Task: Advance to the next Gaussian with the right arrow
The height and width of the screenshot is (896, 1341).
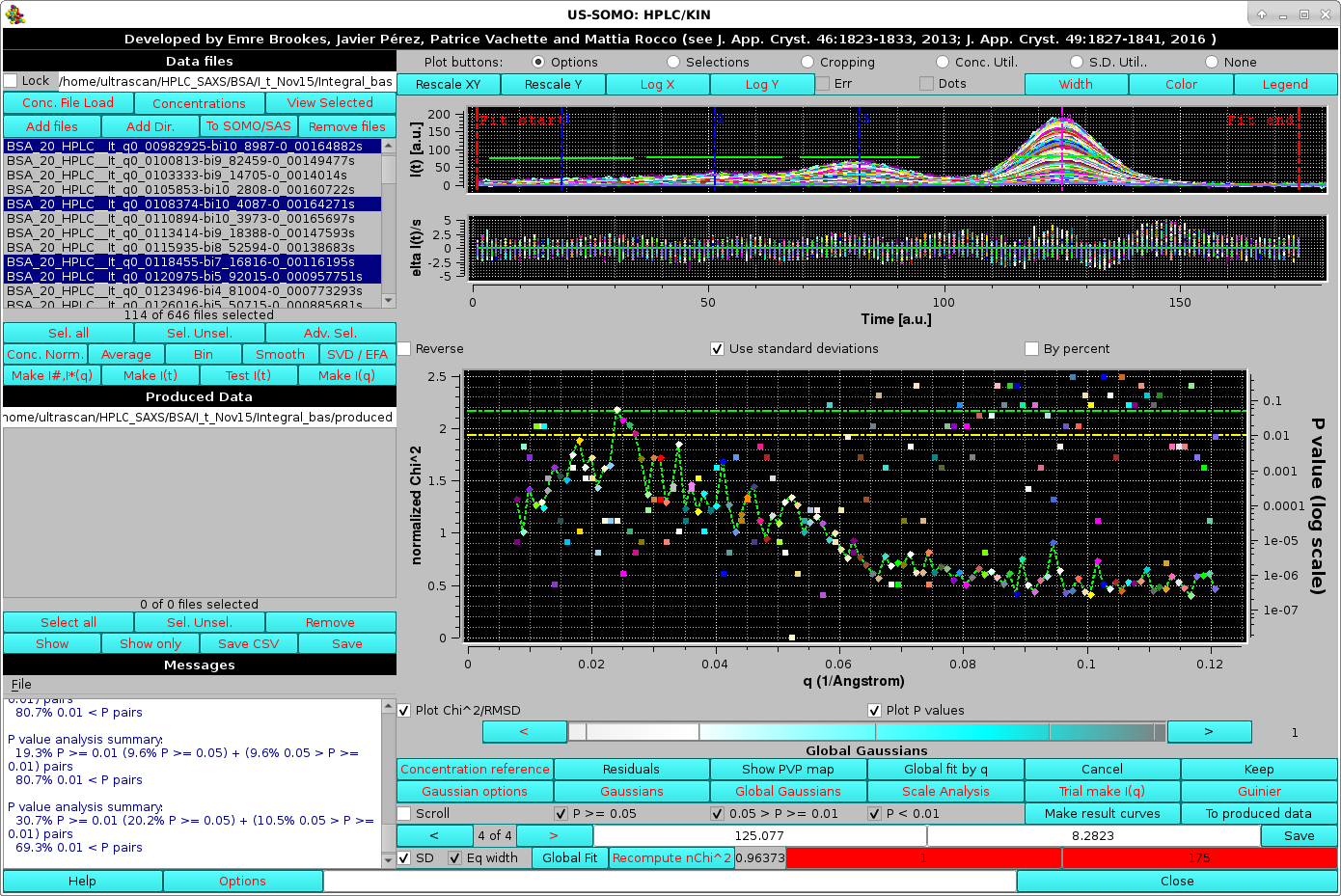Action: coord(555,835)
